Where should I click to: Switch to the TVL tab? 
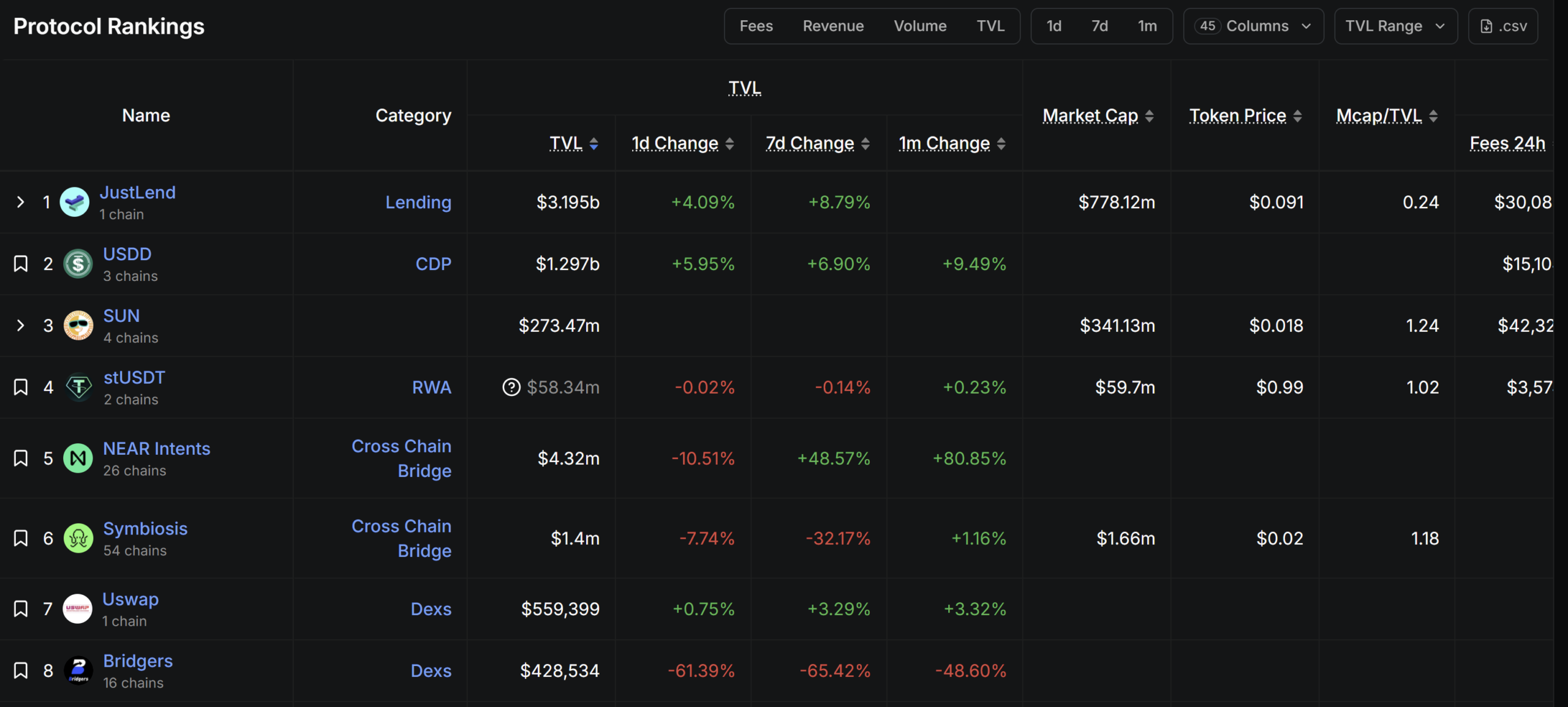click(990, 26)
